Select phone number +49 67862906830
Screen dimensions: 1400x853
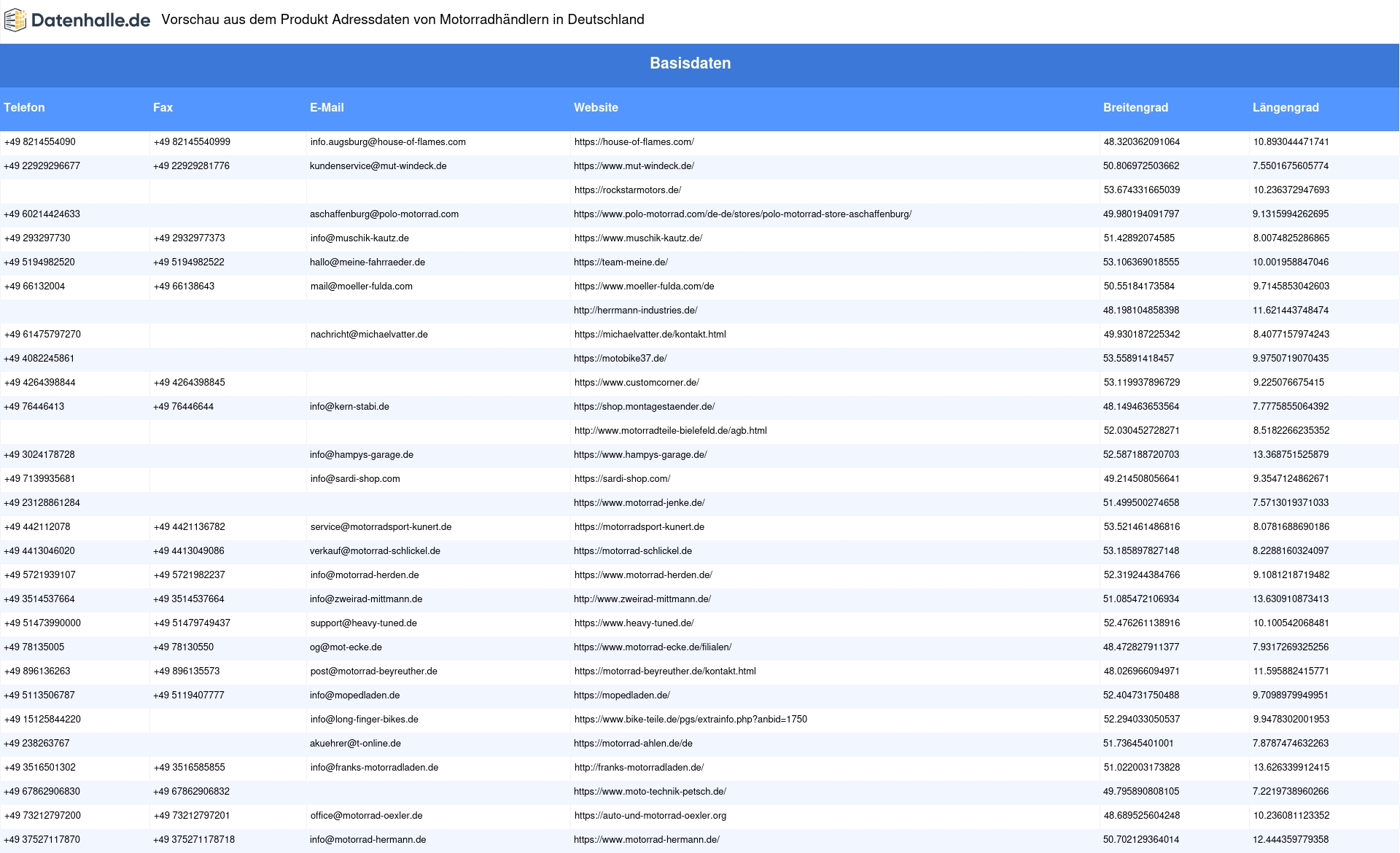coord(42,792)
